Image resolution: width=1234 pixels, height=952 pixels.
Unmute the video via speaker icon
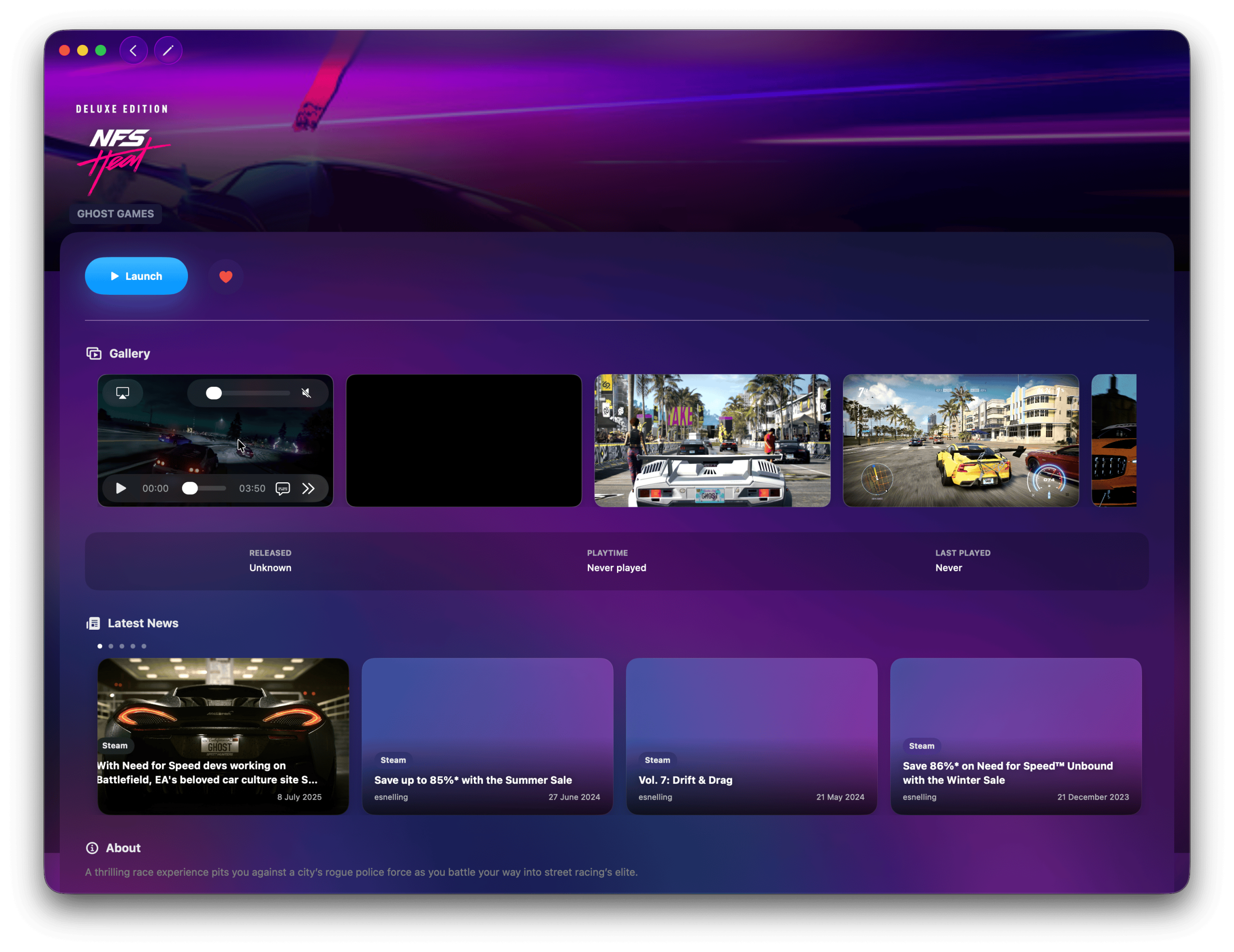tap(306, 393)
